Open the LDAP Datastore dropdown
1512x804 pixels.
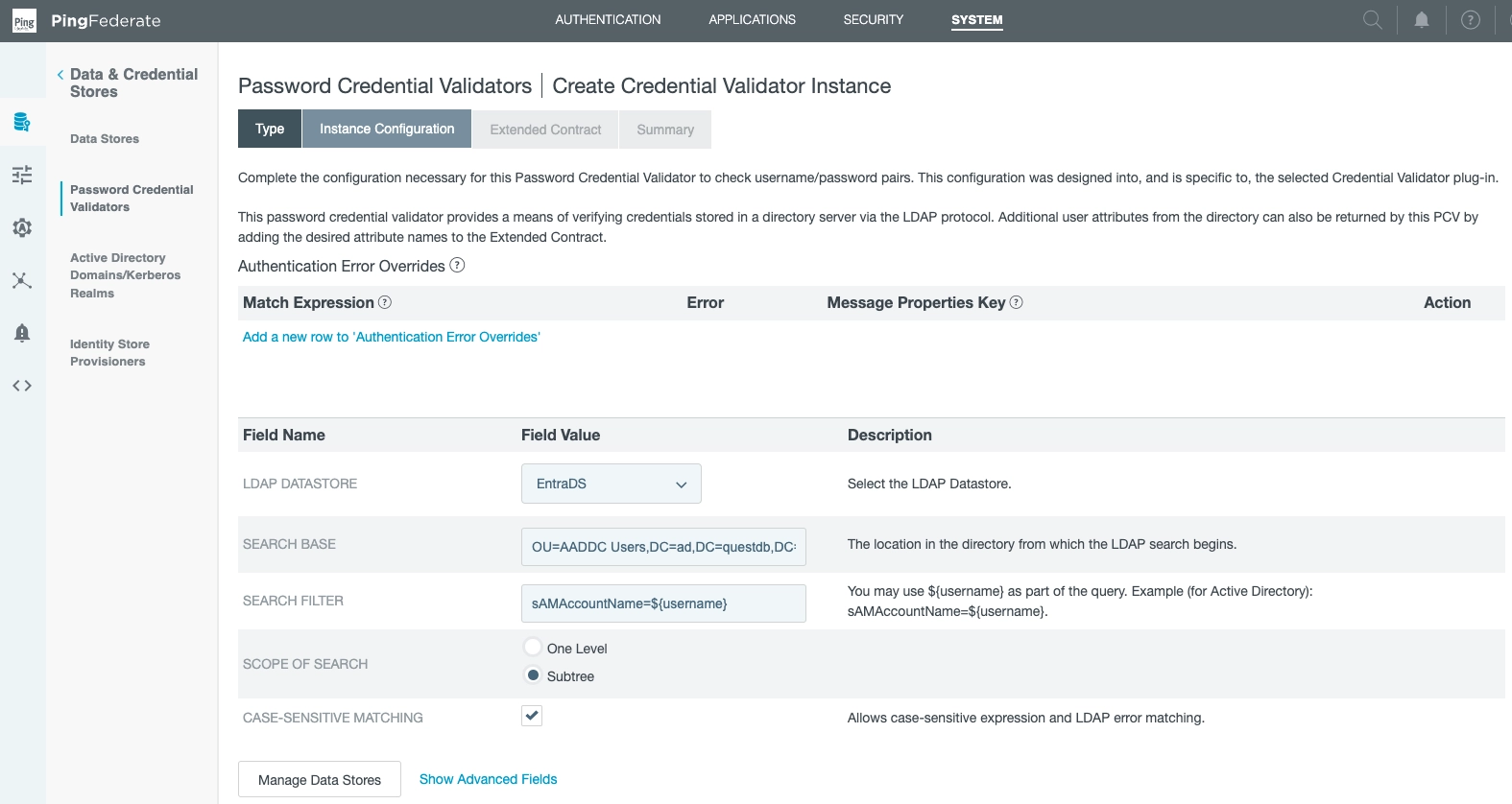tap(611, 484)
